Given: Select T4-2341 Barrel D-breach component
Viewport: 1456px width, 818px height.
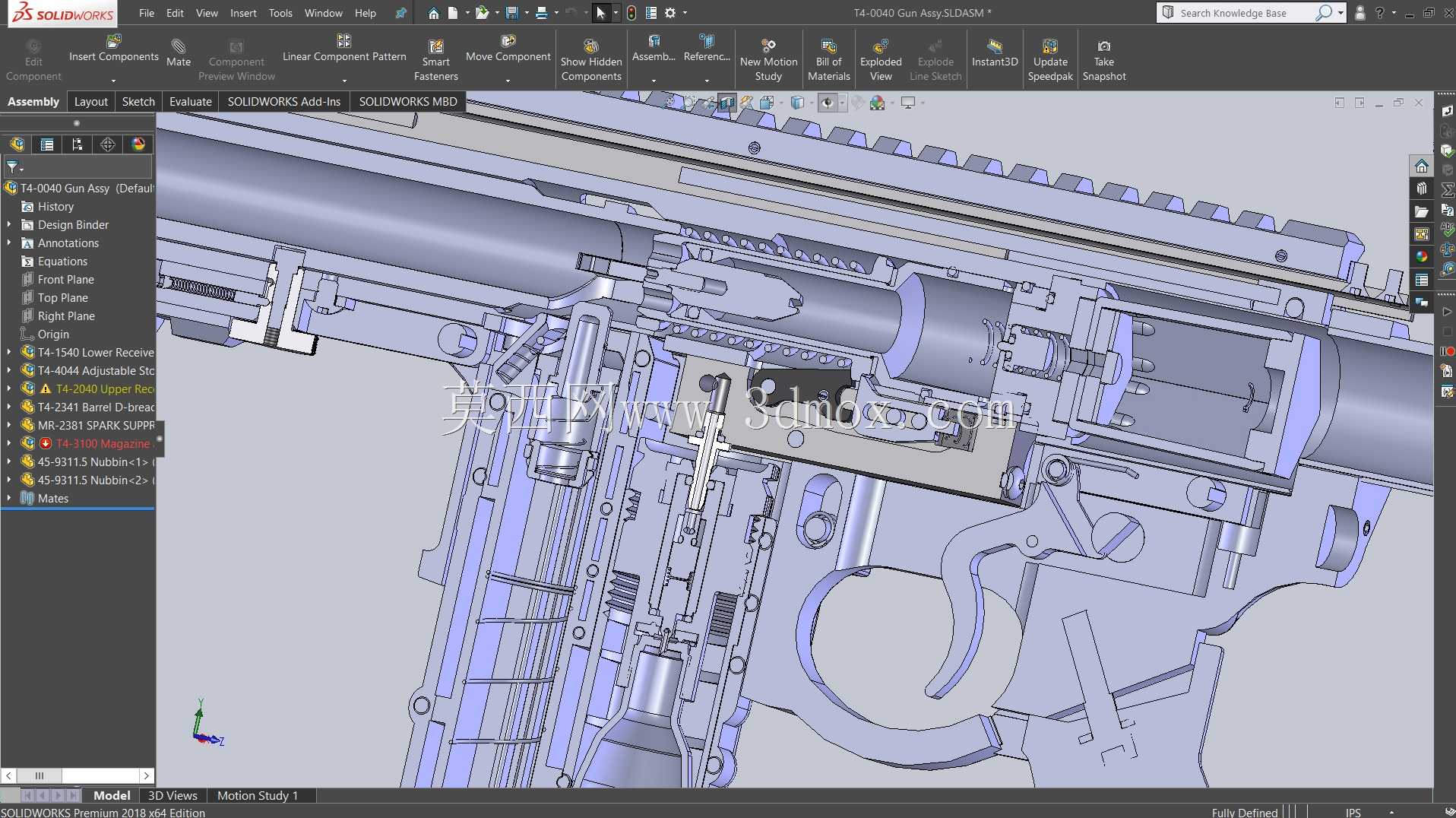Looking at the screenshot, I should [x=96, y=407].
